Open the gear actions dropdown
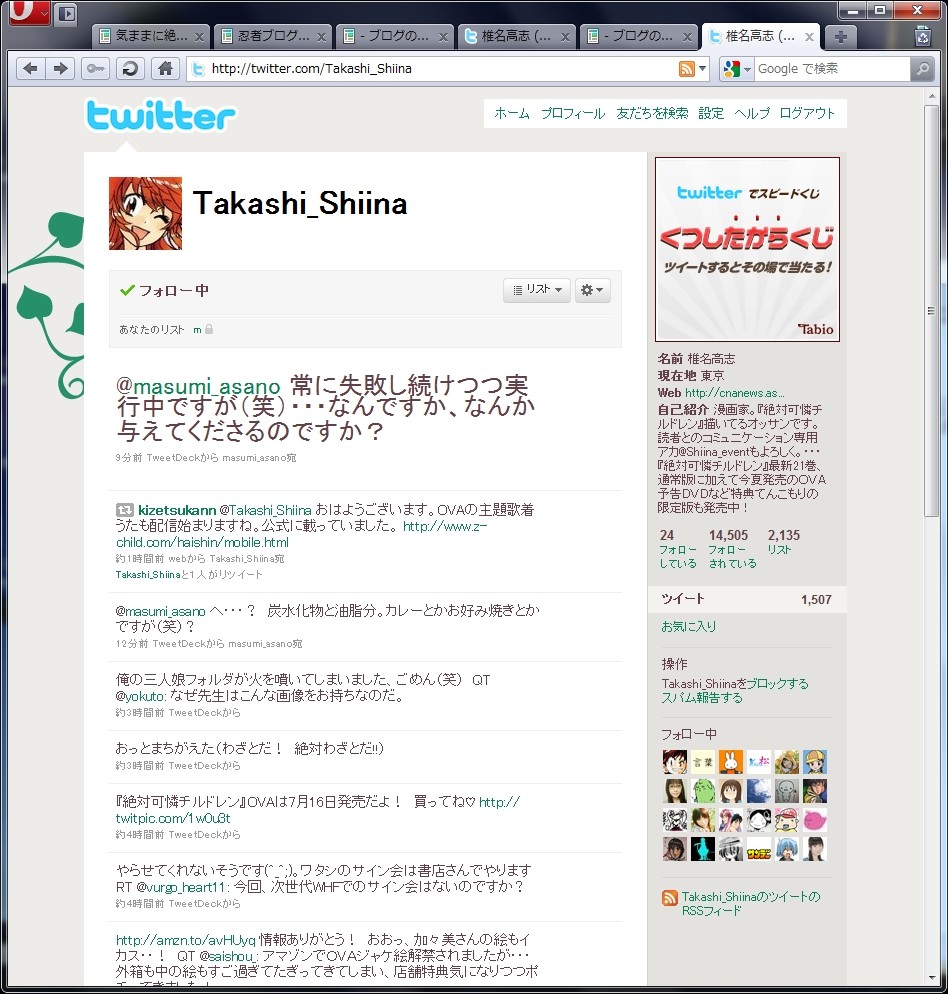This screenshot has width=948, height=994. tap(592, 290)
